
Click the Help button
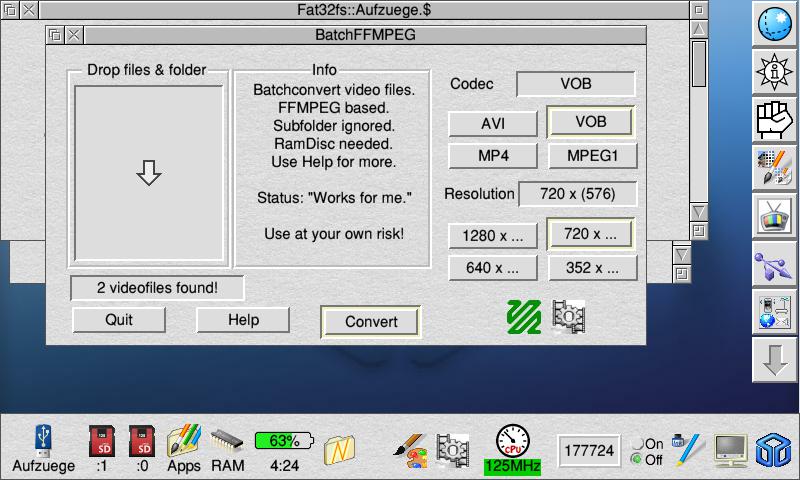click(243, 320)
